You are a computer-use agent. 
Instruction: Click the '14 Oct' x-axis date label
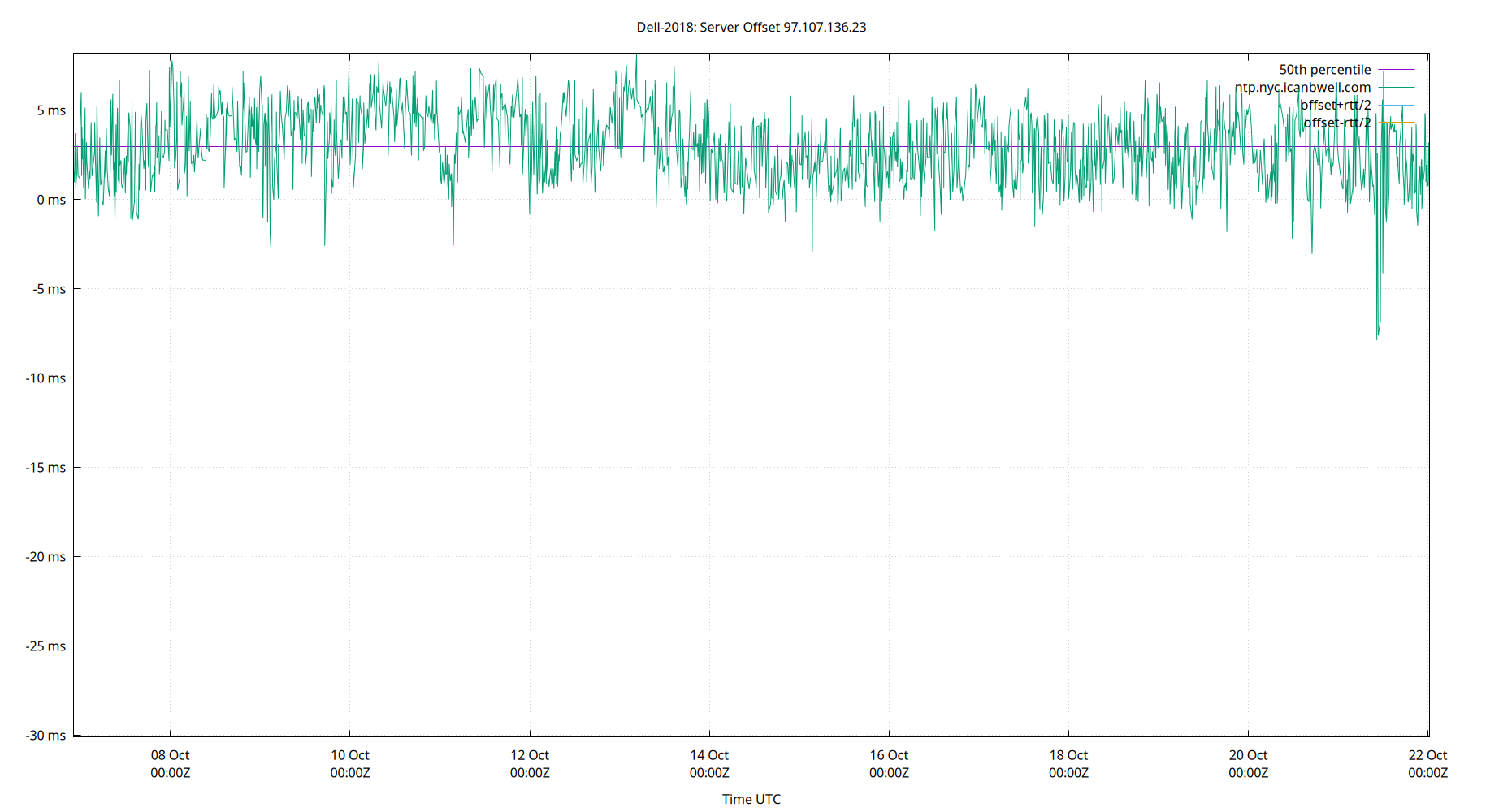(x=709, y=755)
